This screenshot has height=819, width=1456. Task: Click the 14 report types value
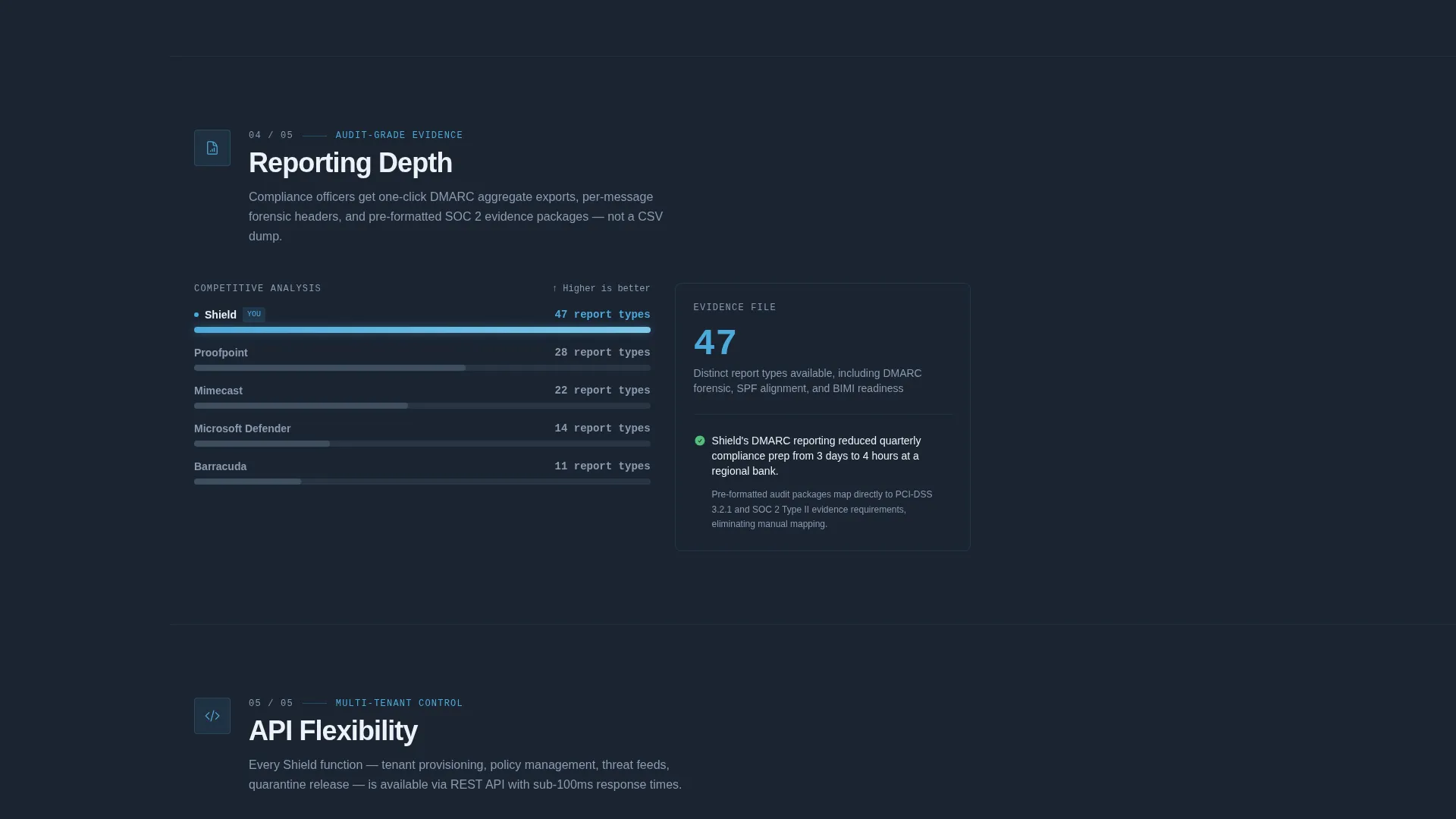[602, 428]
